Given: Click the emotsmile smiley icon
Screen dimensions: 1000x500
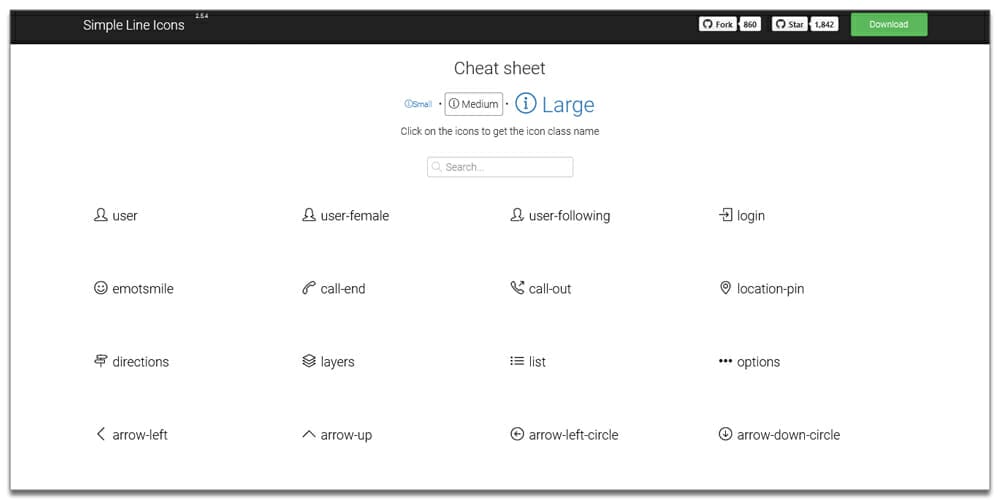Looking at the screenshot, I should coord(100,288).
